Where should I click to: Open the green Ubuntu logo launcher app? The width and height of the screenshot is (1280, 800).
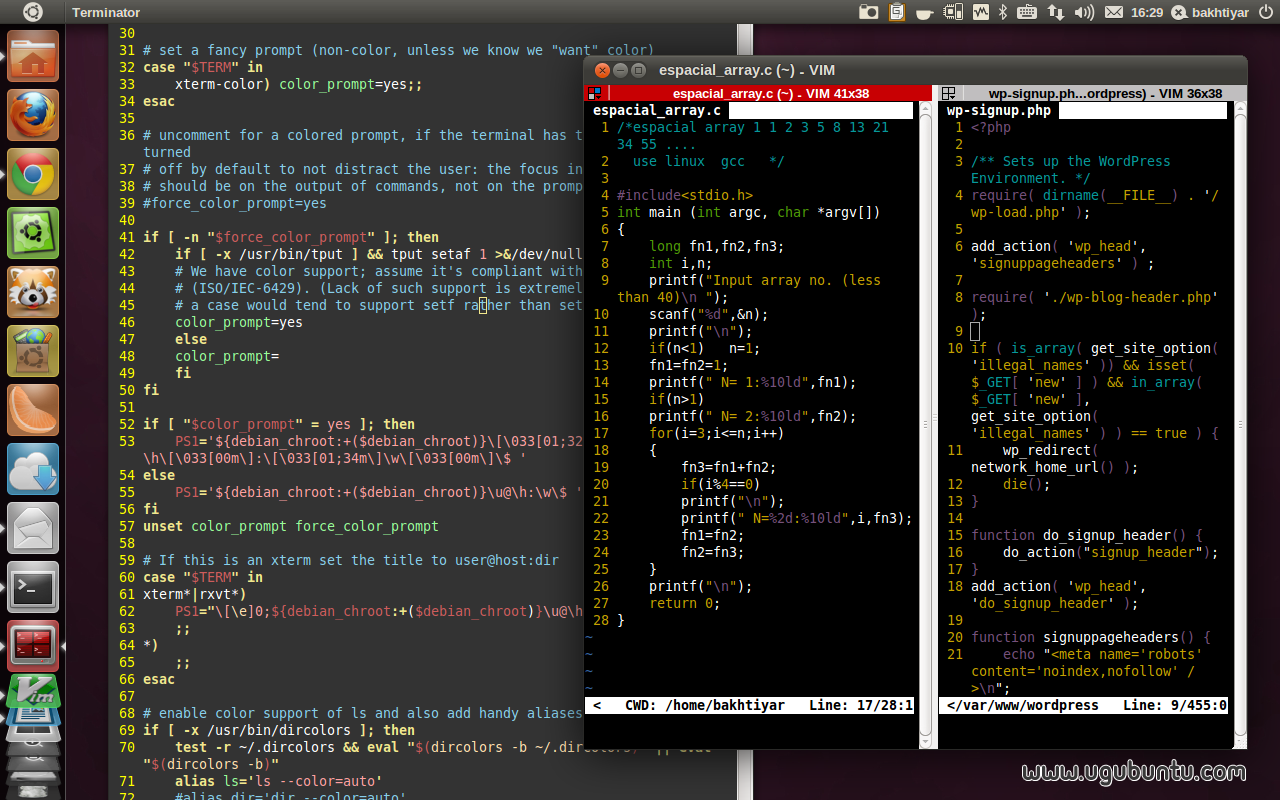[x=33, y=233]
